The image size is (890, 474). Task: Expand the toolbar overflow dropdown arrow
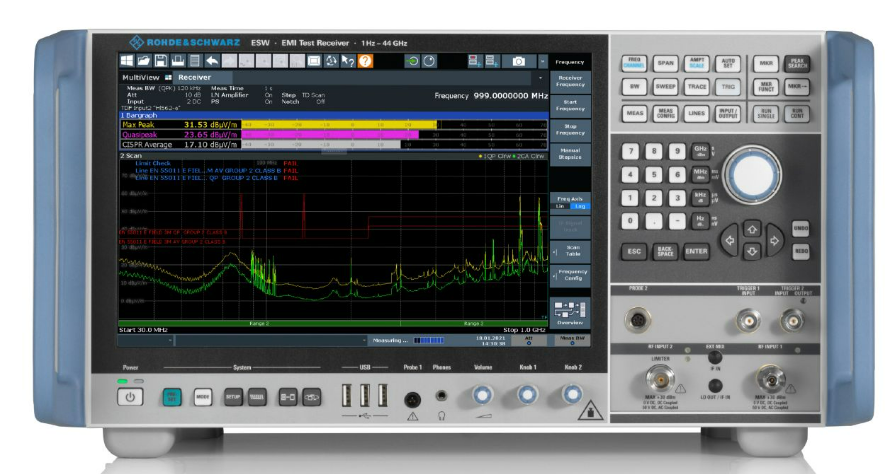[x=541, y=62]
